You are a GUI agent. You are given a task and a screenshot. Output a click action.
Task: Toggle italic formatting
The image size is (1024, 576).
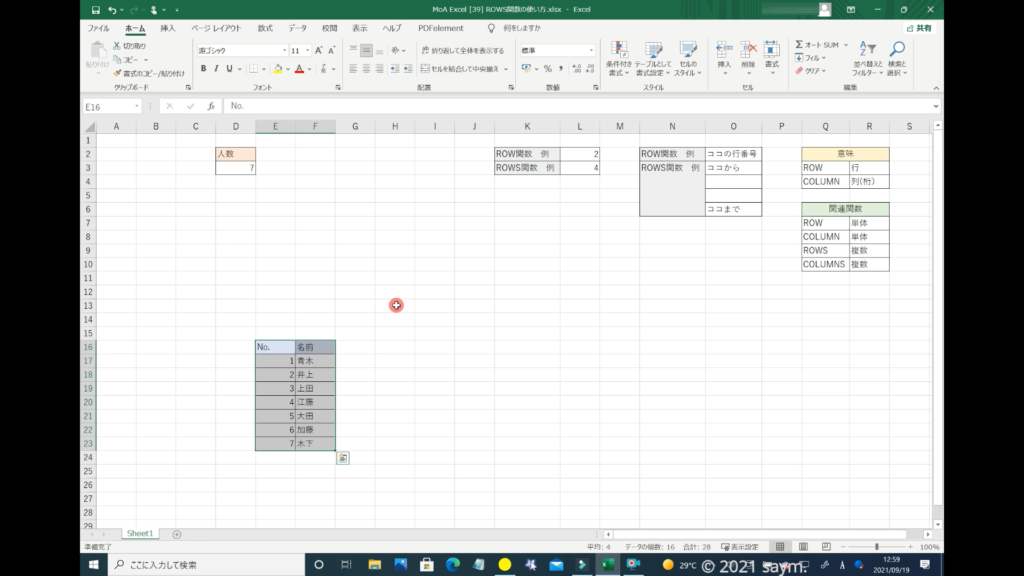pyautogui.click(x=216, y=69)
